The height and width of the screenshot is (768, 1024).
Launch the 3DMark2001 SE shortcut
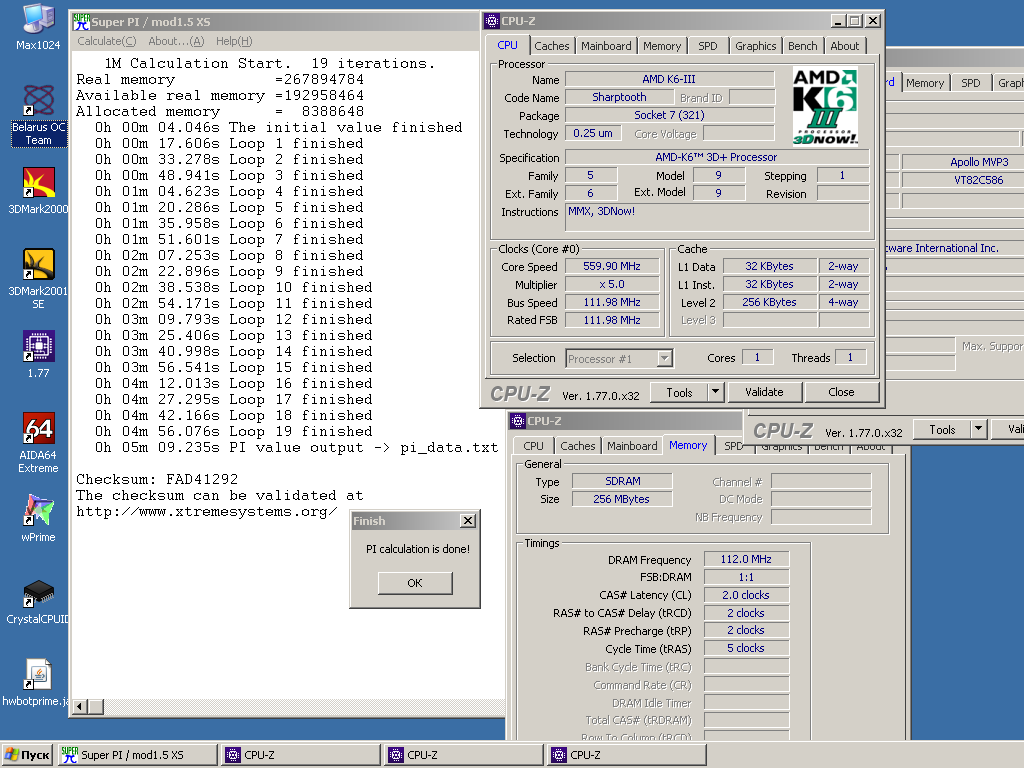[38, 279]
